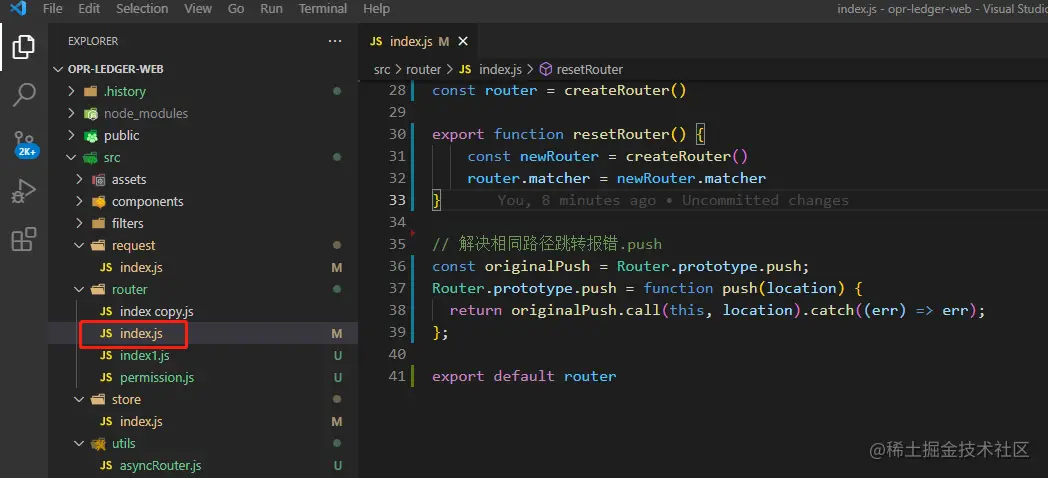This screenshot has height=478, width=1048.
Task: Expand the node_modules folder
Action: 72,114
